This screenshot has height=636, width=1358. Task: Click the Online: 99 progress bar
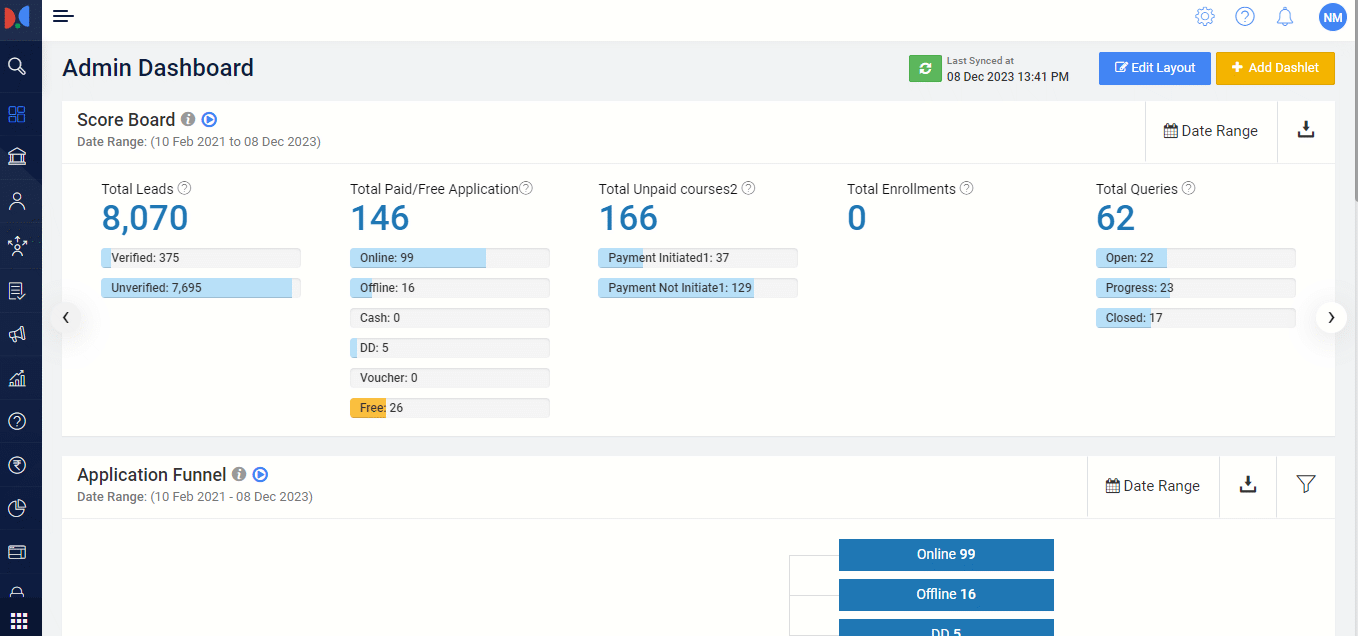(450, 258)
